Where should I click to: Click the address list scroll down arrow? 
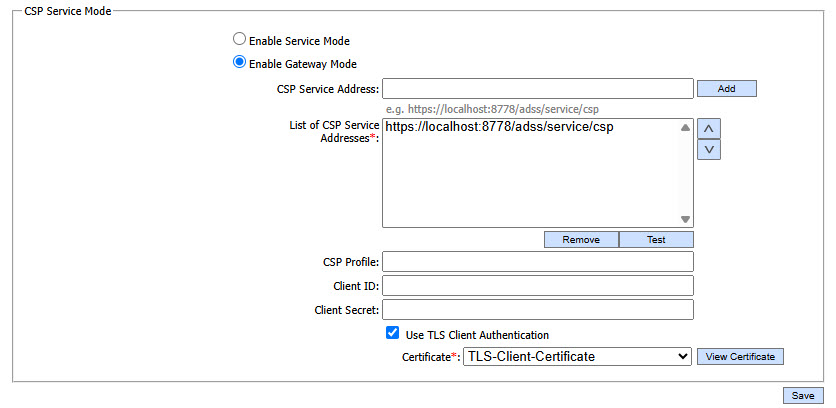point(685,219)
